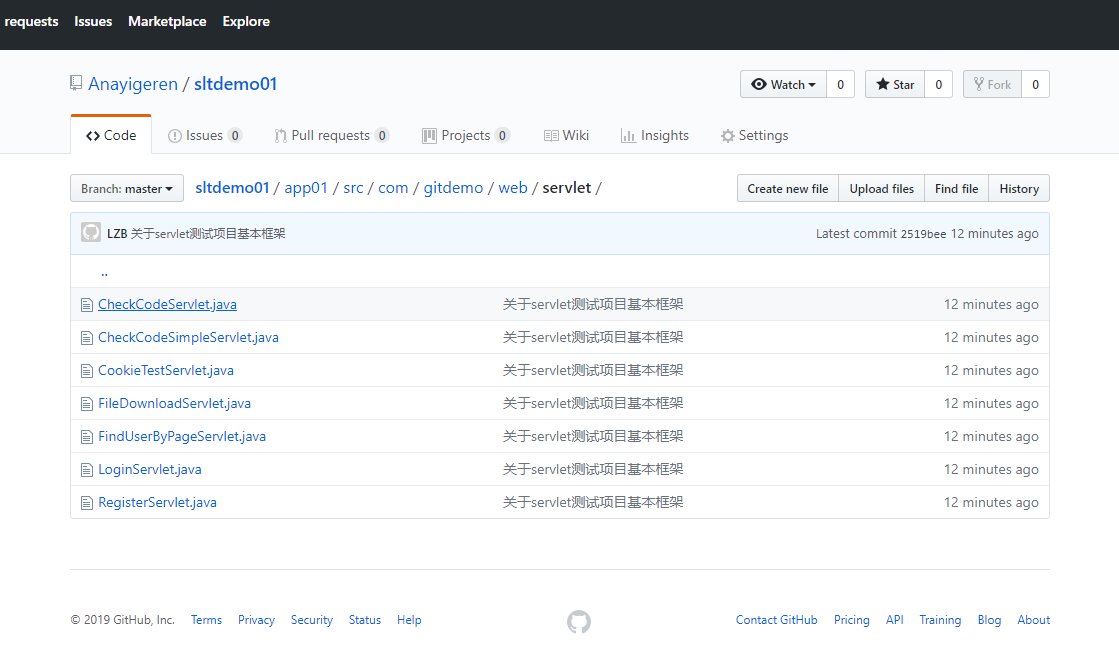Viewport: 1119px width, 646px height.
Task: Open API link in footer
Action: pyautogui.click(x=895, y=620)
